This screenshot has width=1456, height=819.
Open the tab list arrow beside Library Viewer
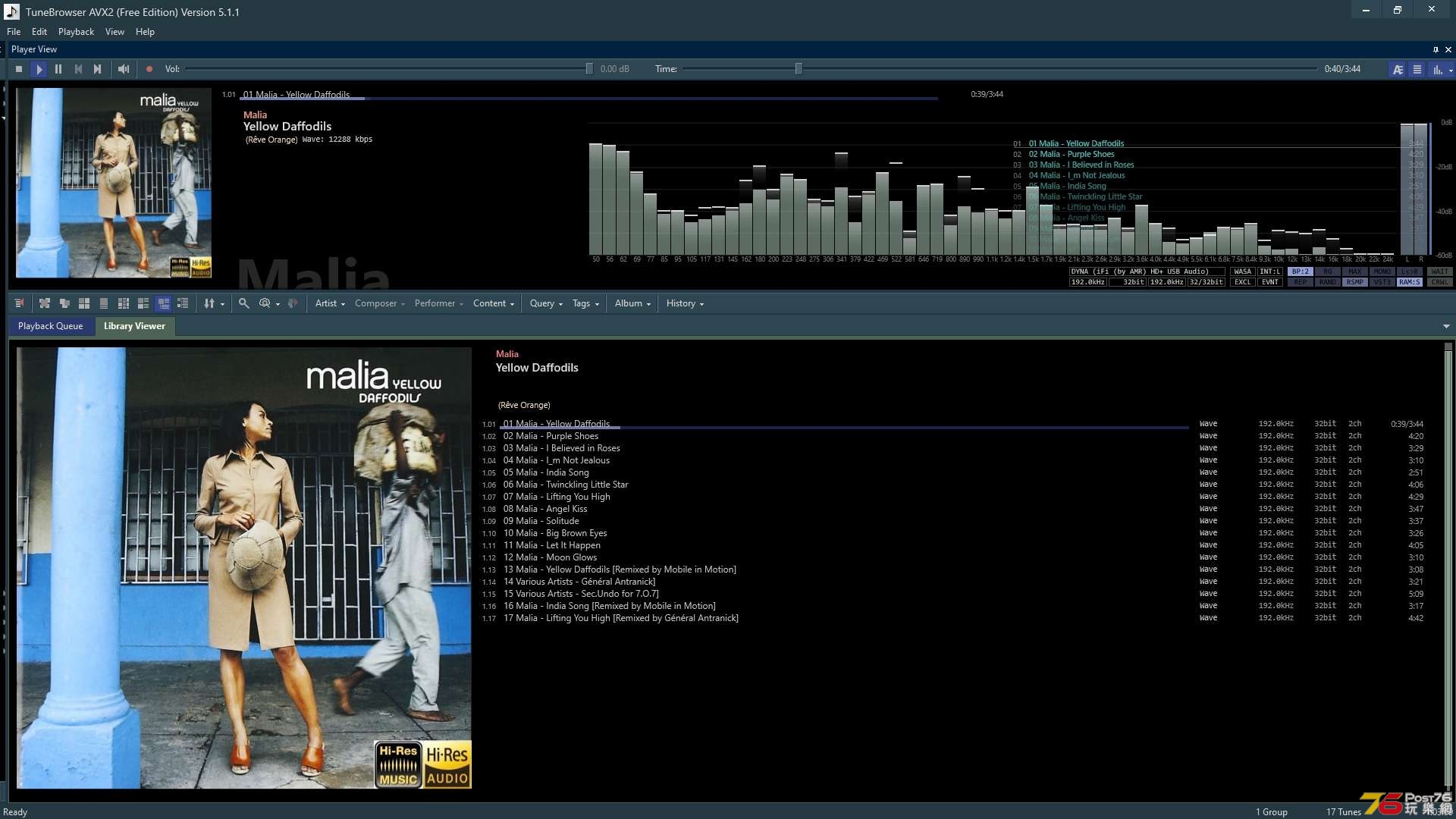pos(1446,327)
